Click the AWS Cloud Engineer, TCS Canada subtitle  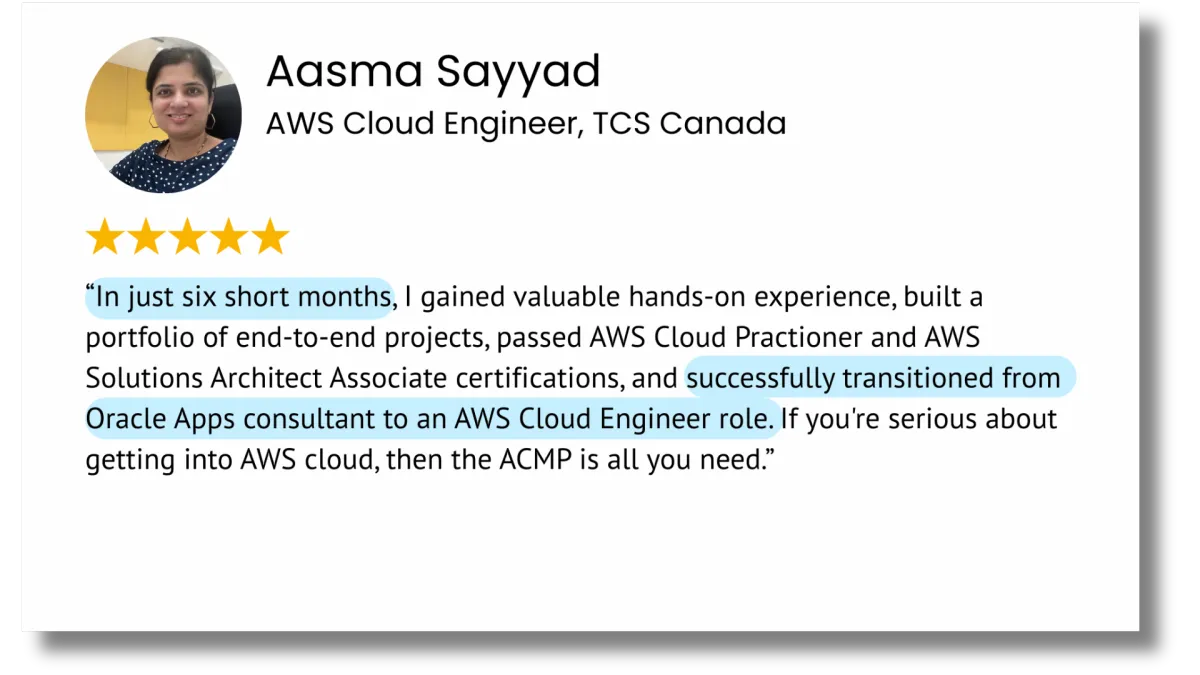tap(526, 124)
